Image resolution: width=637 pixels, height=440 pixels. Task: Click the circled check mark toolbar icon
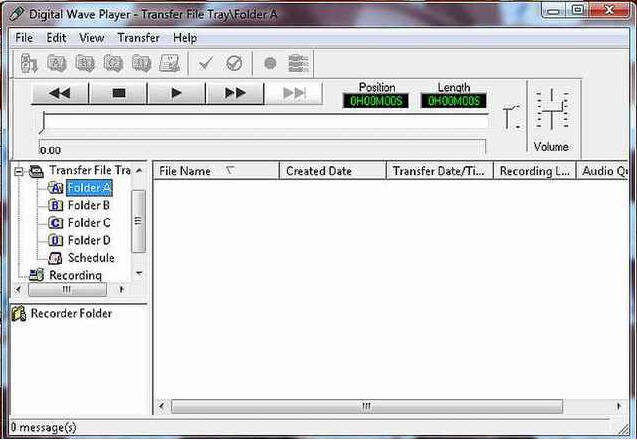234,63
